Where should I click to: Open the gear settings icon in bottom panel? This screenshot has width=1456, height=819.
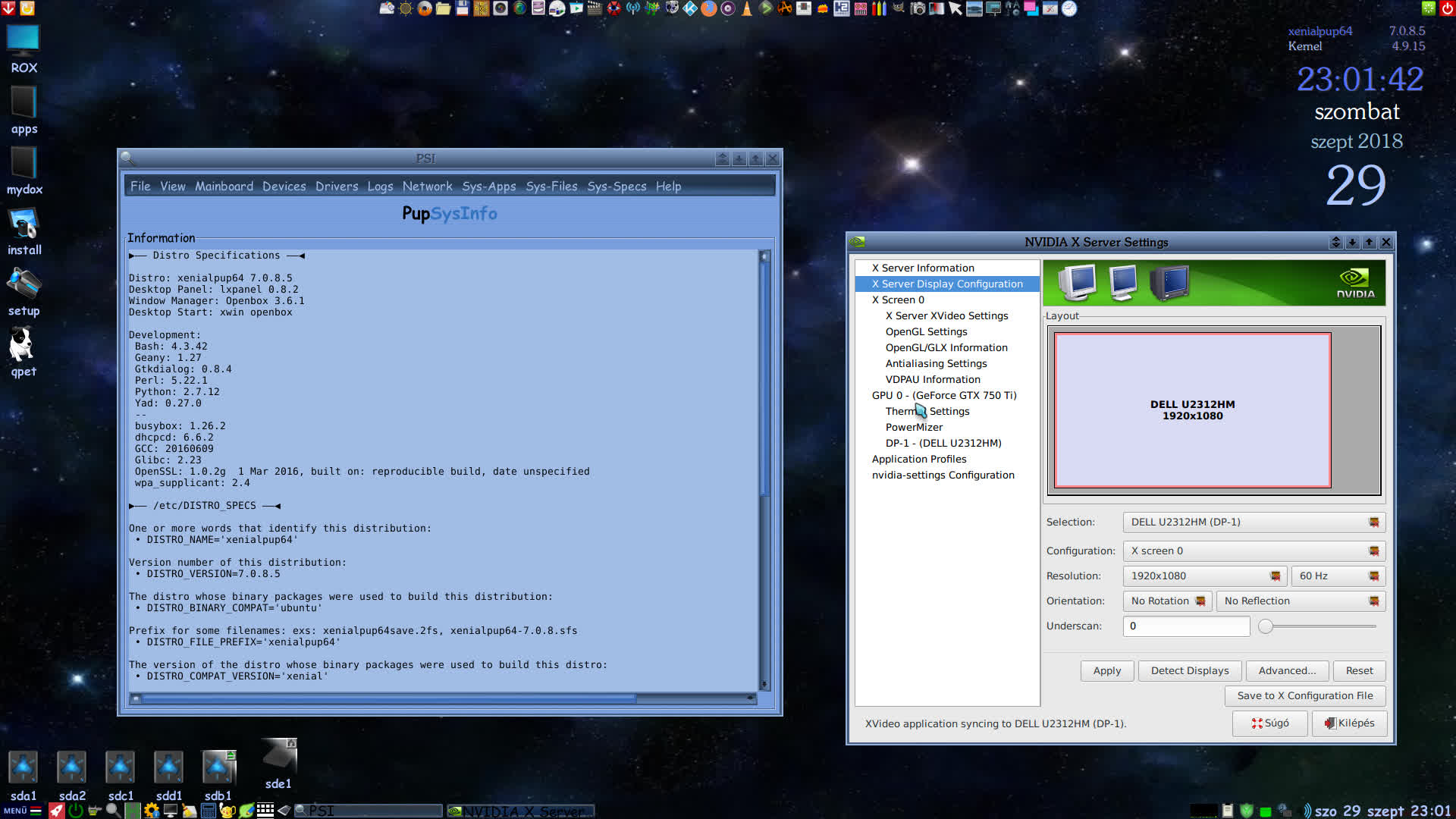click(x=152, y=810)
